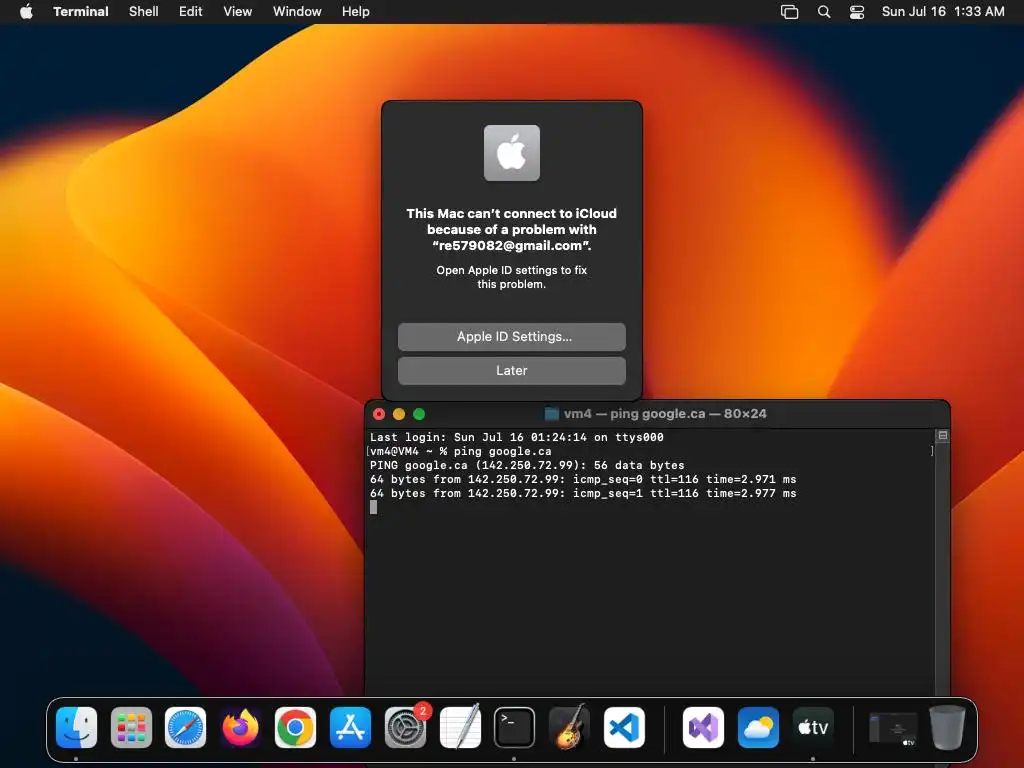Open TextEdit from the Dock

(460, 727)
